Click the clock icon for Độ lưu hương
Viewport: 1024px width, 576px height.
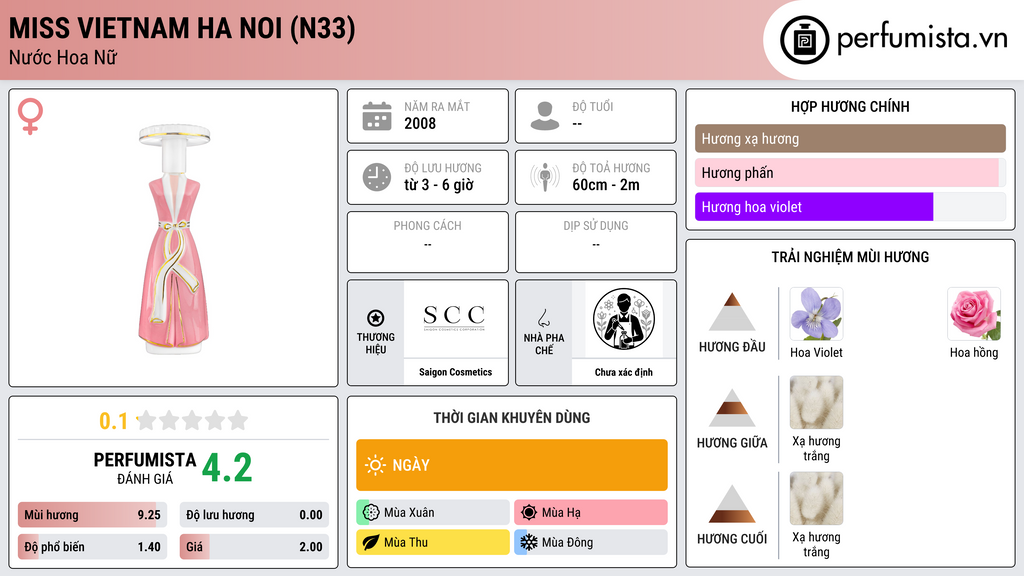[x=377, y=177]
